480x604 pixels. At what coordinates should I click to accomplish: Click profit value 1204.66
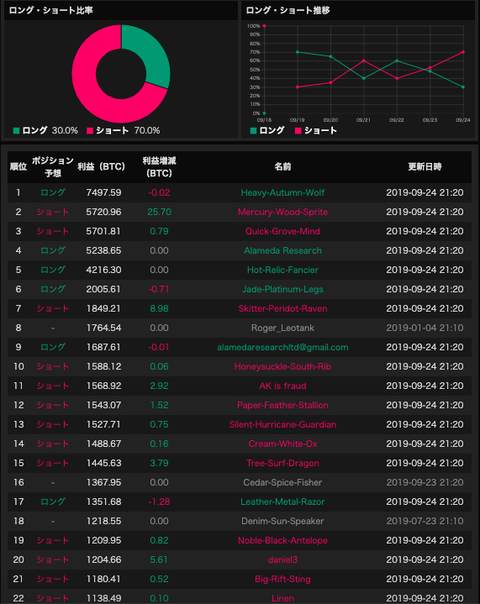tap(104, 560)
